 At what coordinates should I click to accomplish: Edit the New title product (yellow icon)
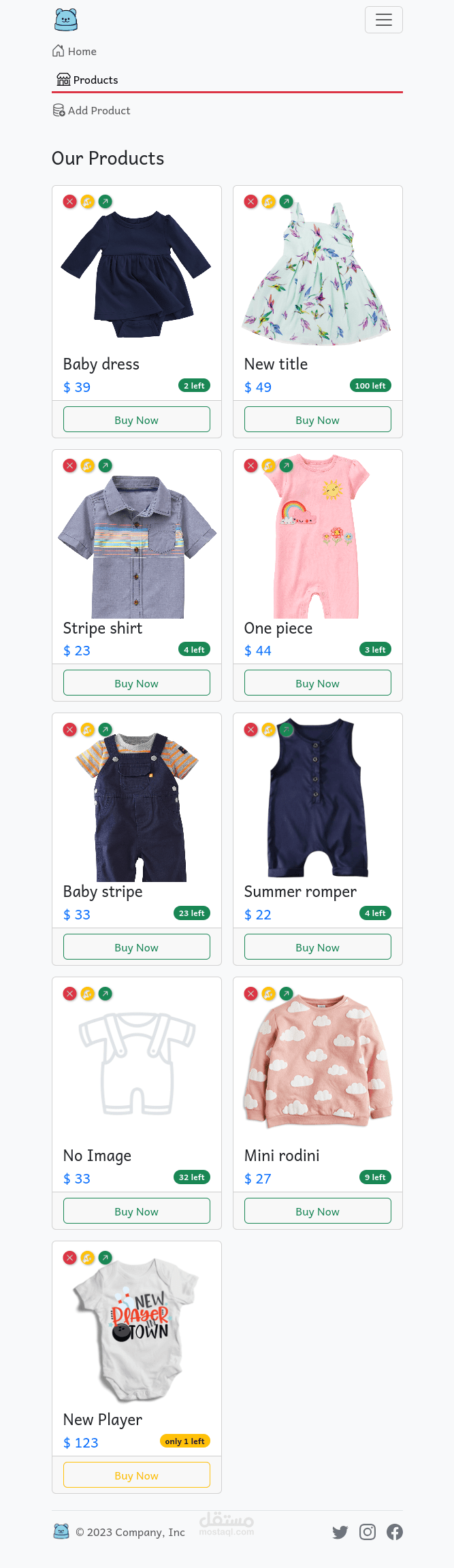269,201
